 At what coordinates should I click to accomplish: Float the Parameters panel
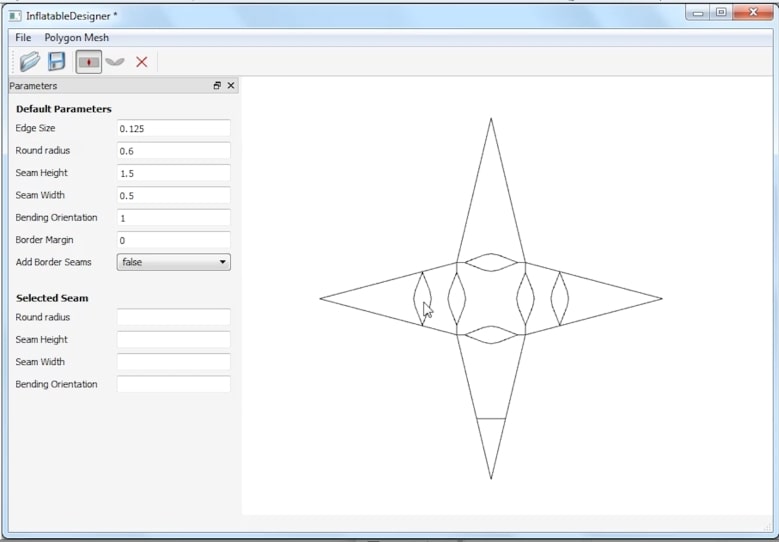click(217, 85)
